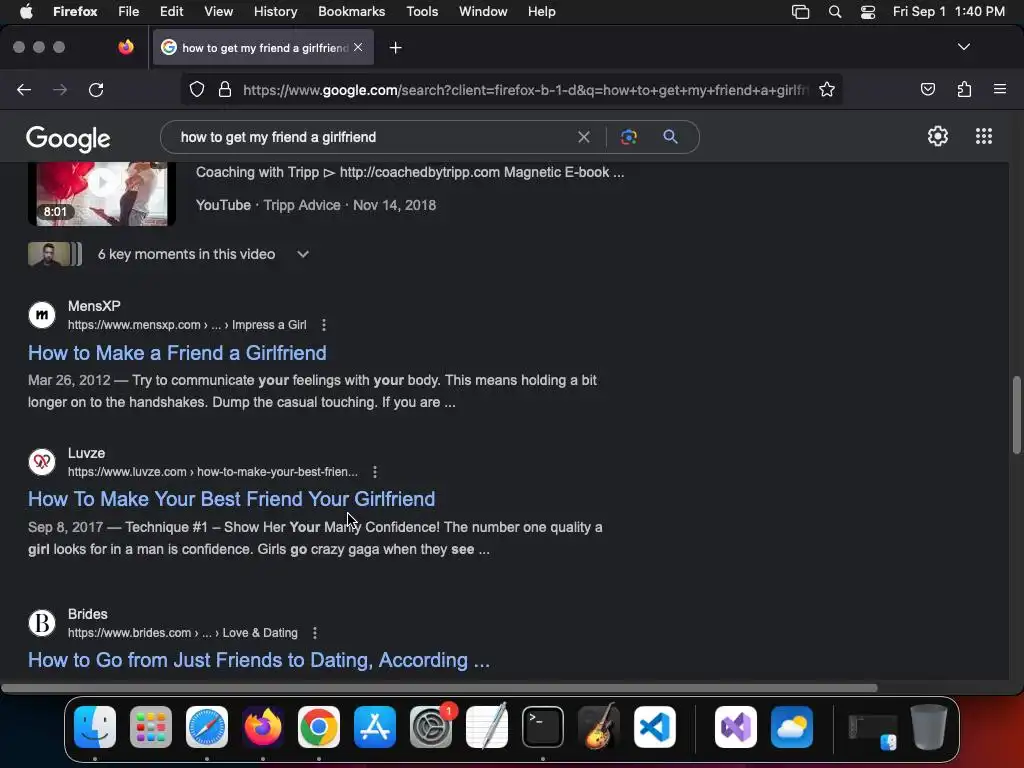
Task: Open Control Center in menu bar
Action: [867, 12]
